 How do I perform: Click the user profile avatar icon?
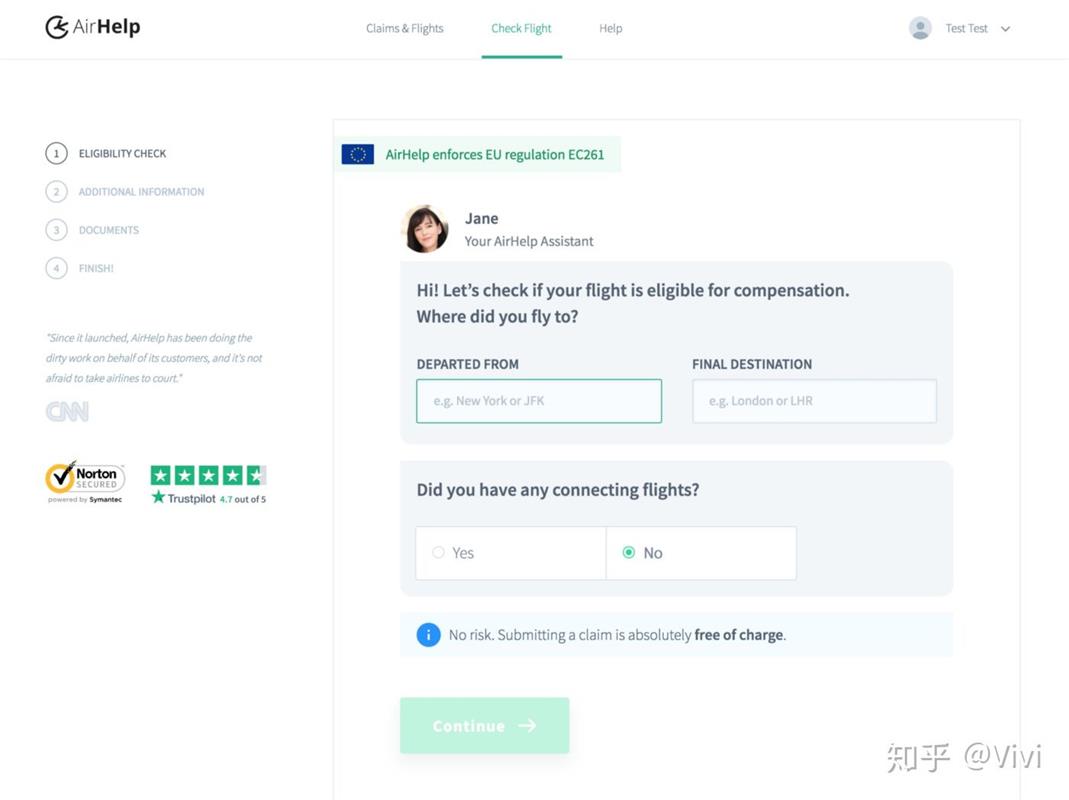coord(920,28)
